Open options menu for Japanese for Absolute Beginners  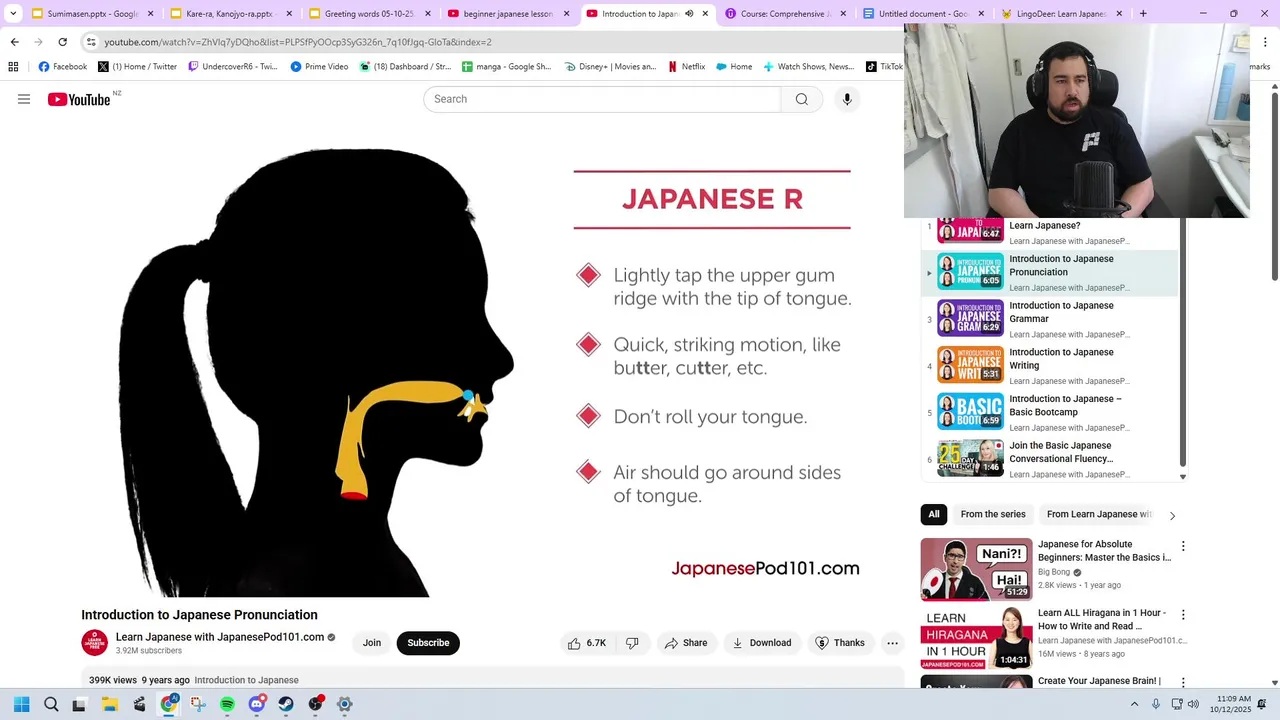[x=1183, y=546]
